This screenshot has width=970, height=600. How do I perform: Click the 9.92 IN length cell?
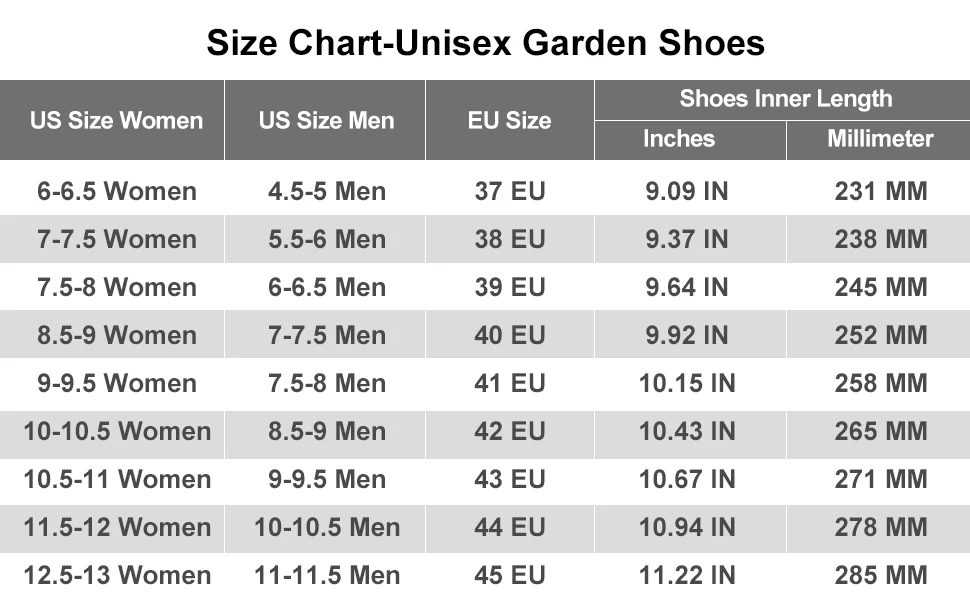[x=686, y=335]
